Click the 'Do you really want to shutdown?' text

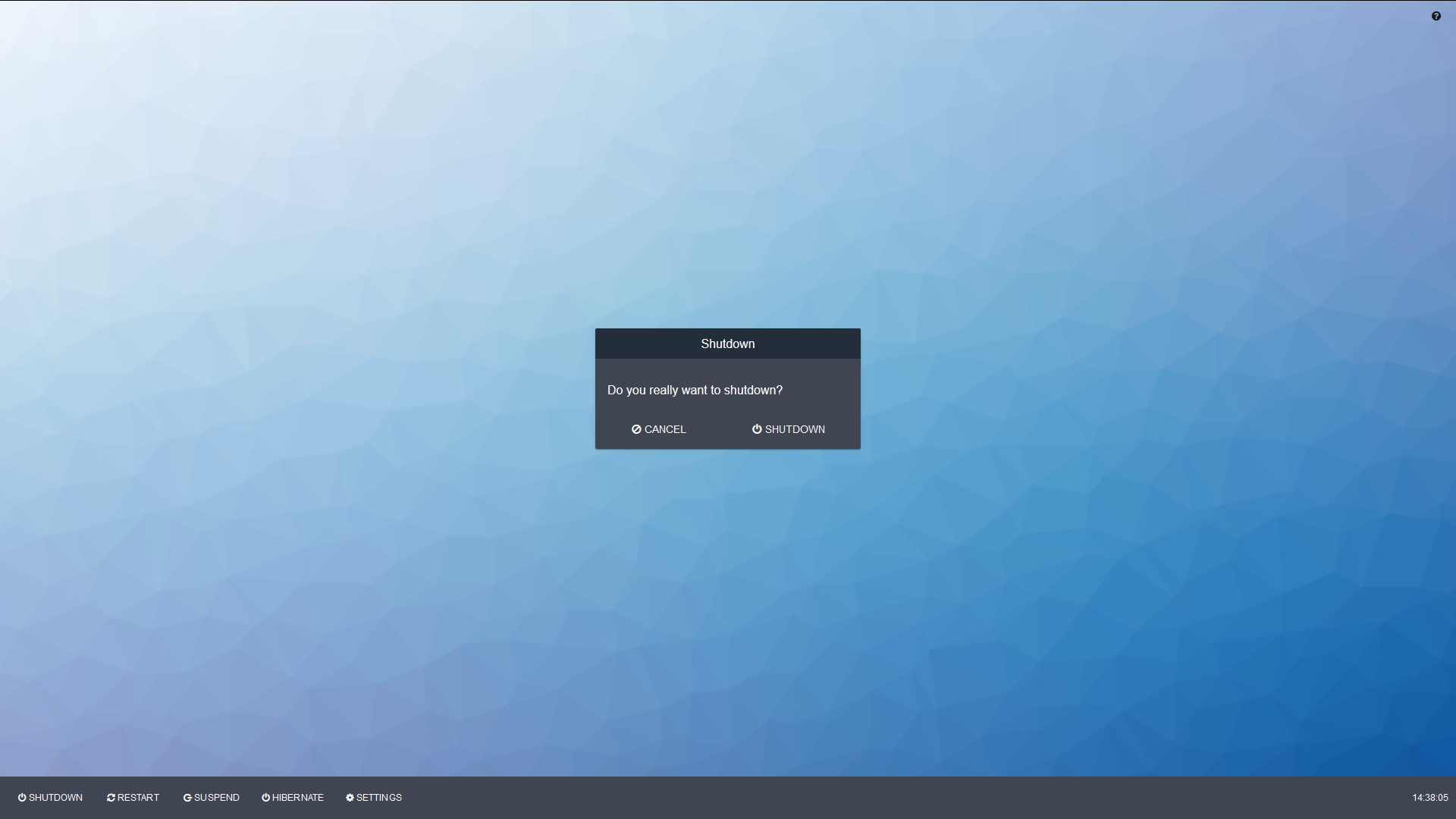click(695, 391)
